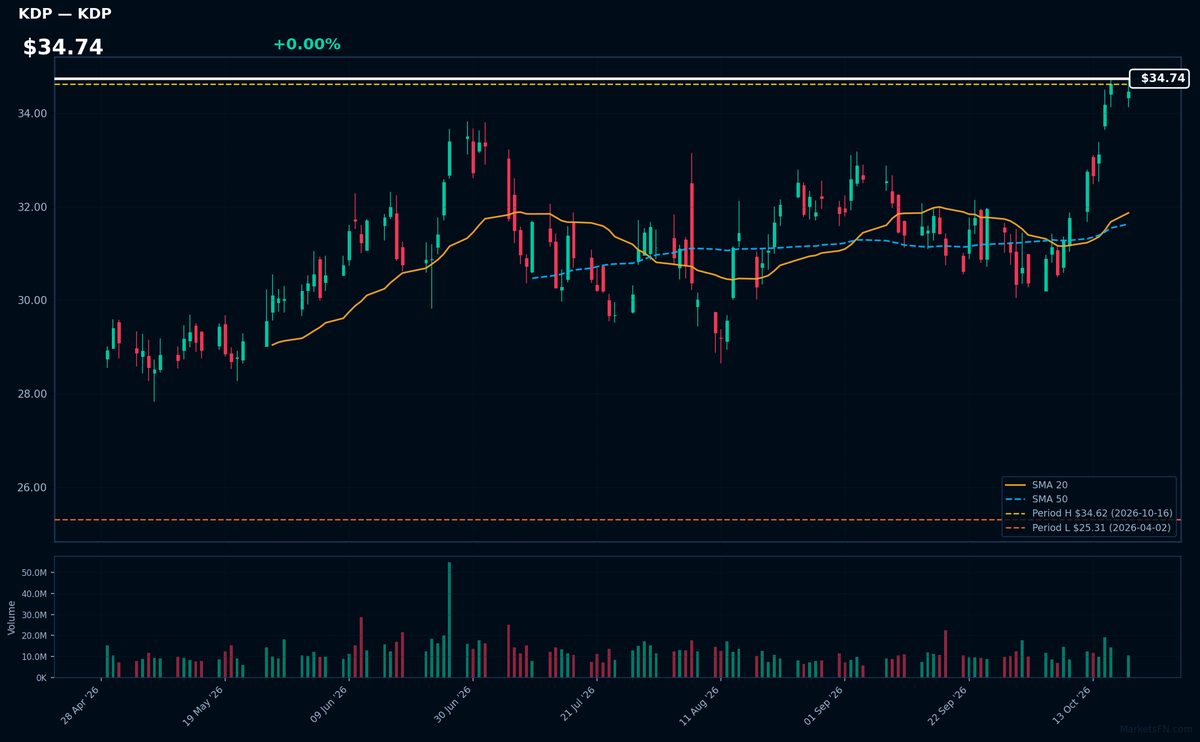Click the 10.0M volume axis label
The width and height of the screenshot is (1200, 742).
coord(34,657)
